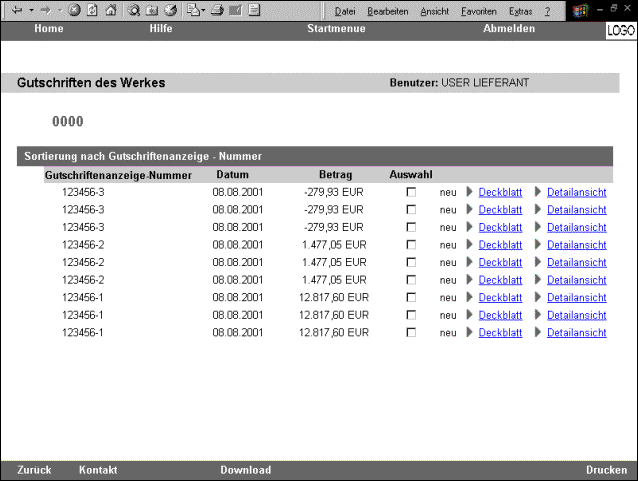638x481 pixels.
Task: Open the Ansicht menu
Action: [435, 11]
